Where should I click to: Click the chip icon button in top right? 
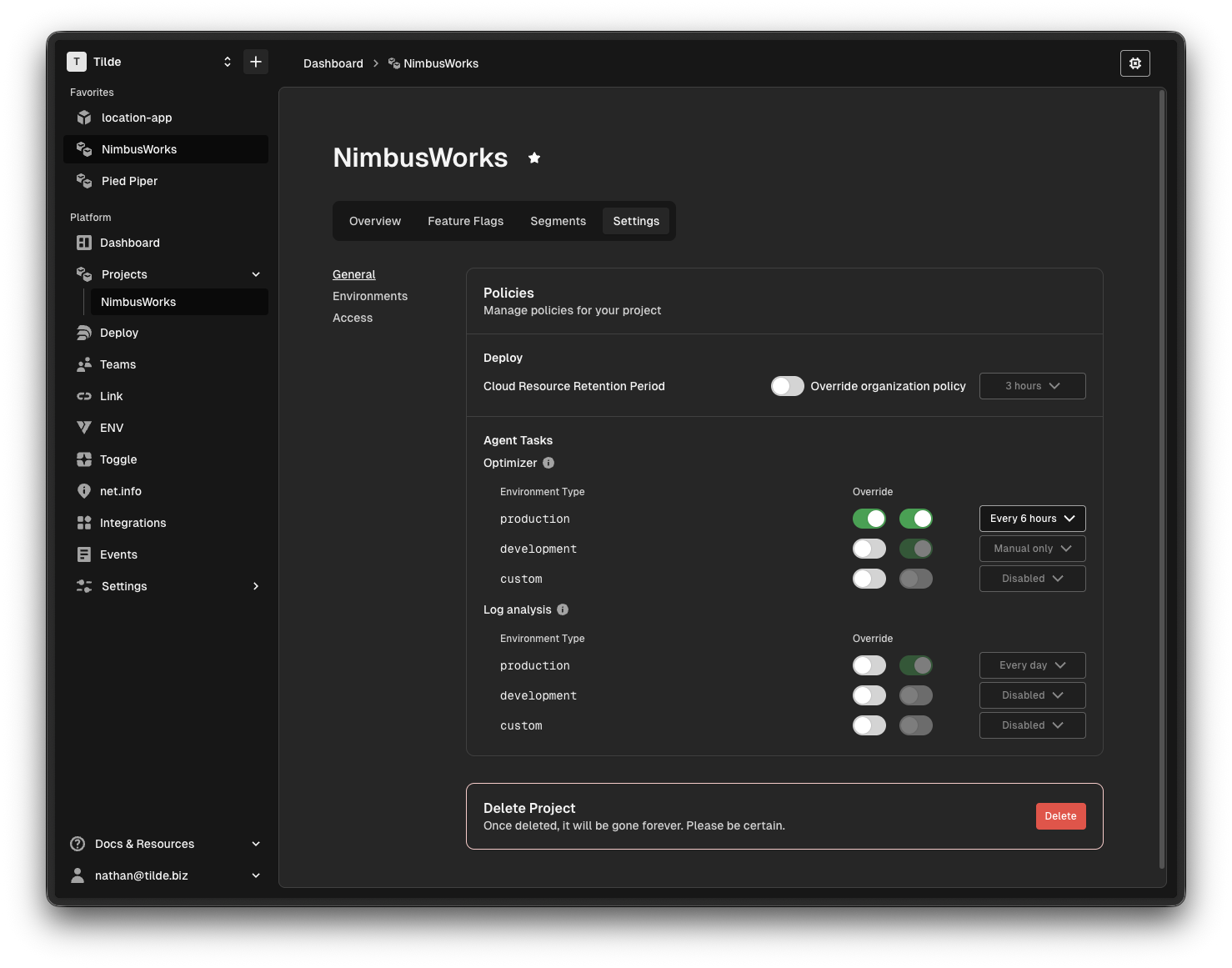(1135, 63)
